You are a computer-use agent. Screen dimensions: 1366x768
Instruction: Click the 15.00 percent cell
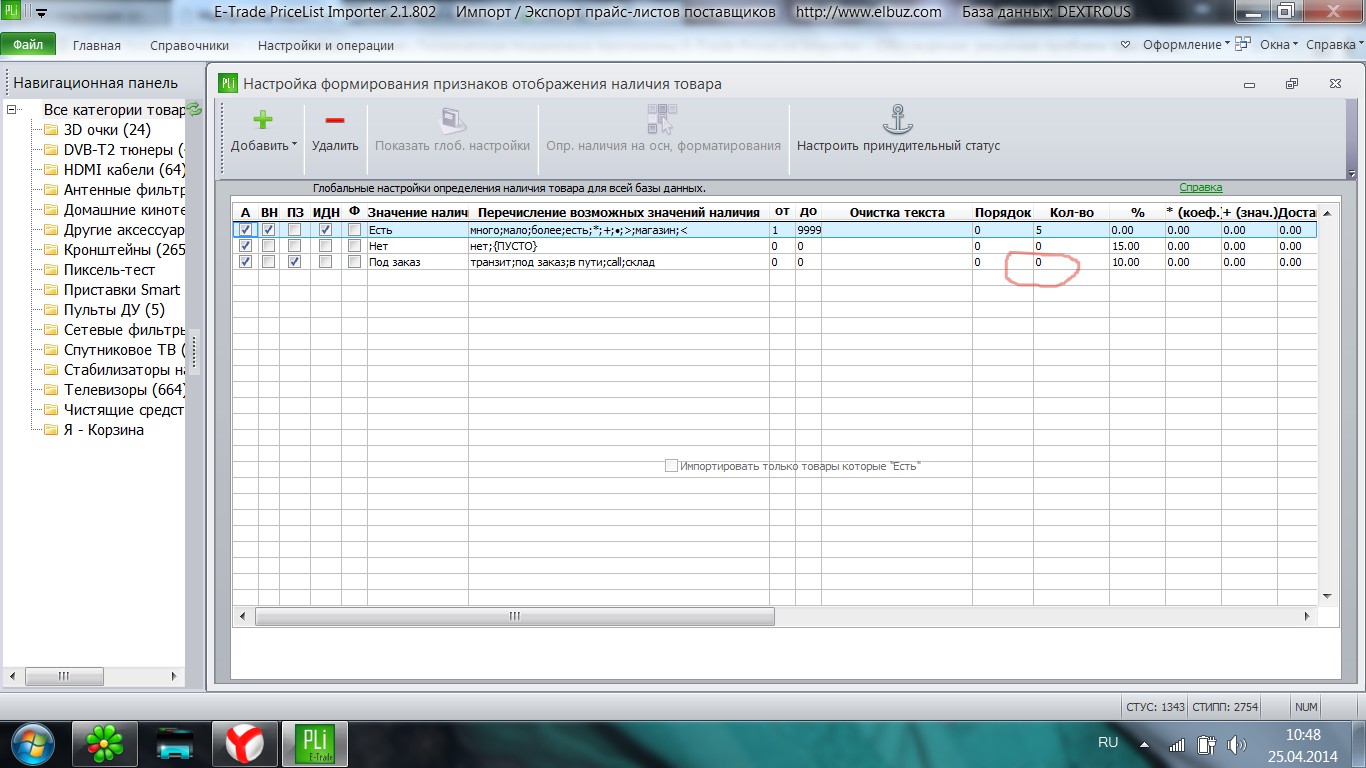(x=1137, y=246)
